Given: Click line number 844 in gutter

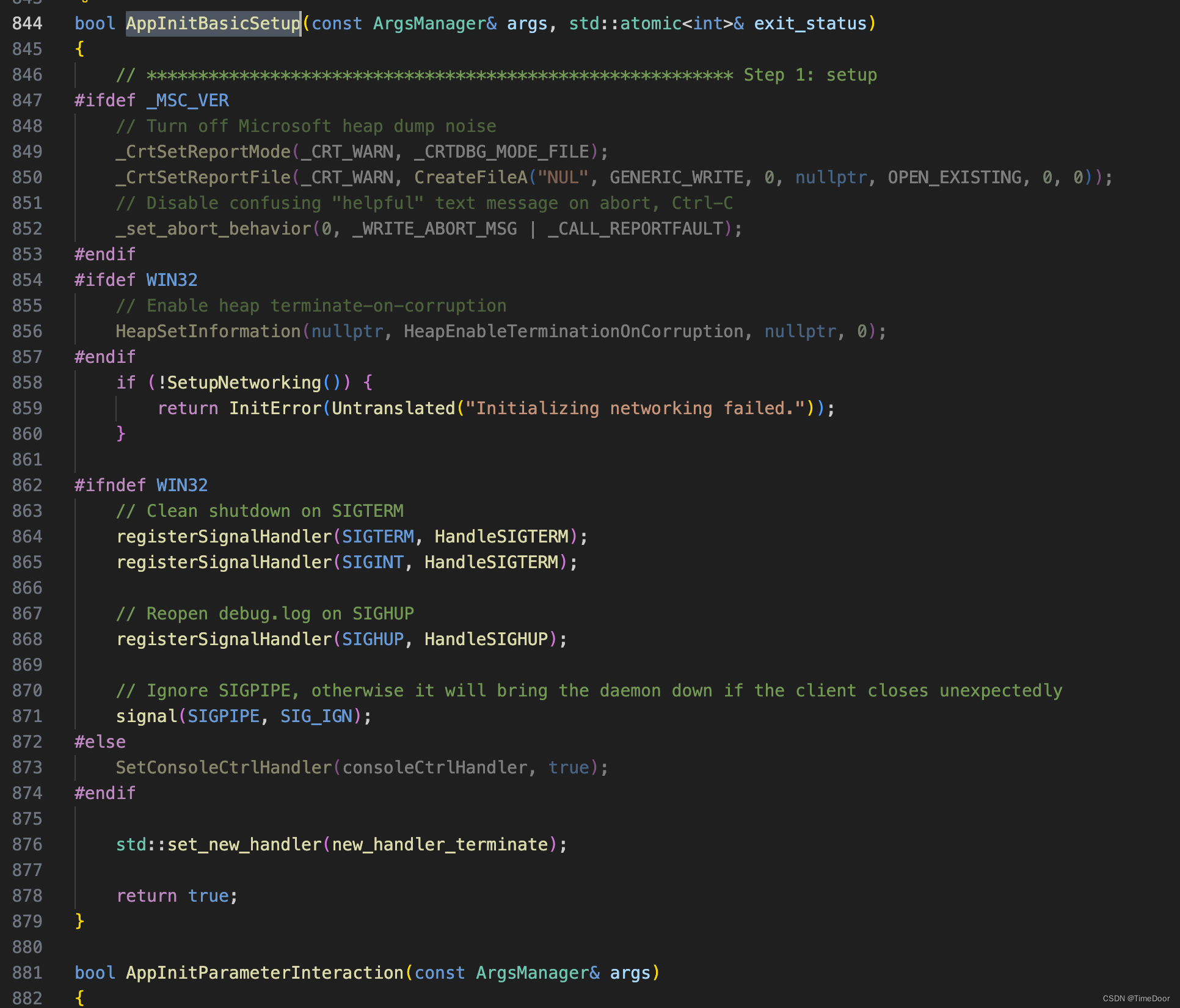Looking at the screenshot, I should pos(27,23).
